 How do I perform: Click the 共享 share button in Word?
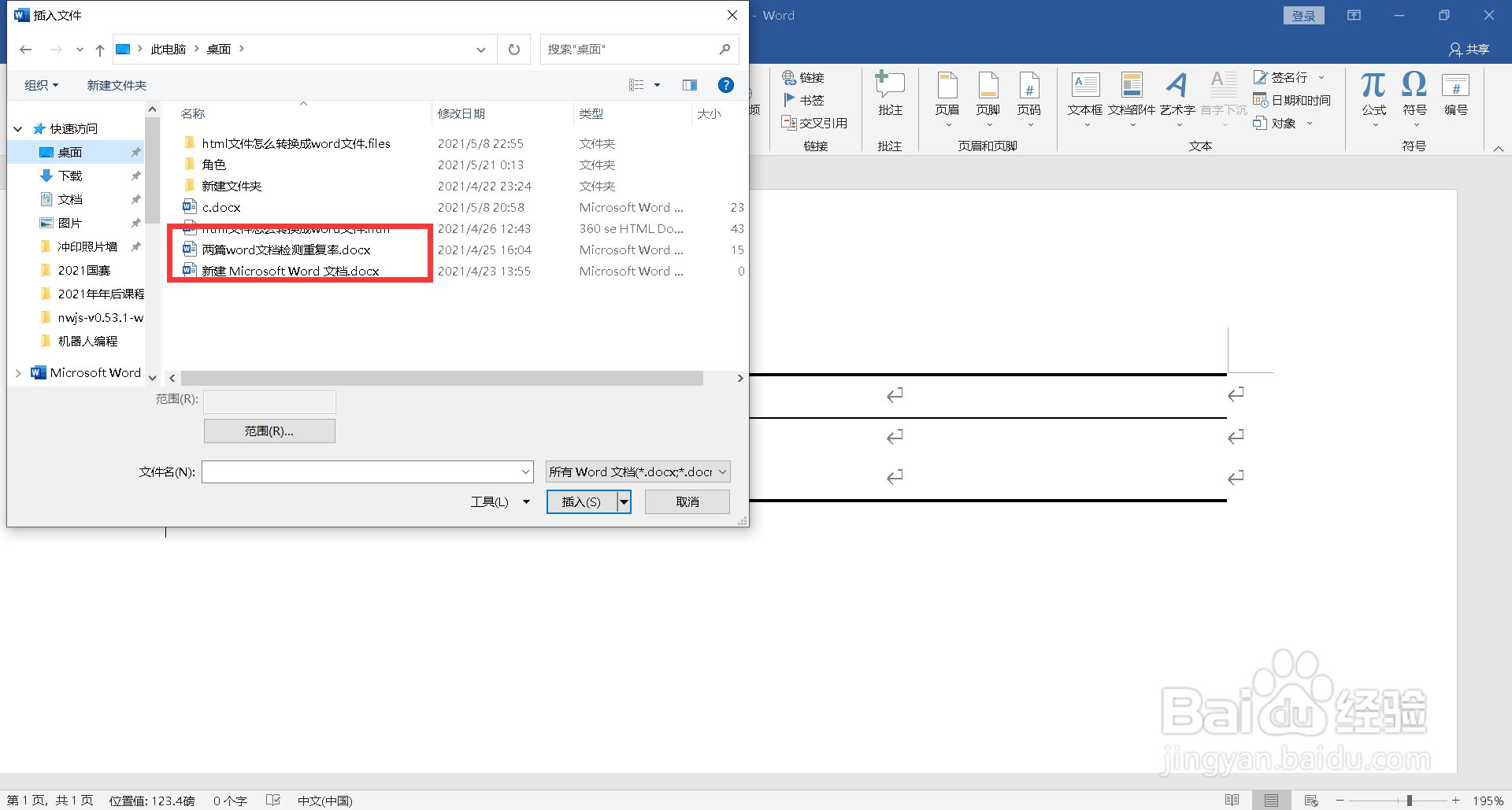pyautogui.click(x=1469, y=50)
